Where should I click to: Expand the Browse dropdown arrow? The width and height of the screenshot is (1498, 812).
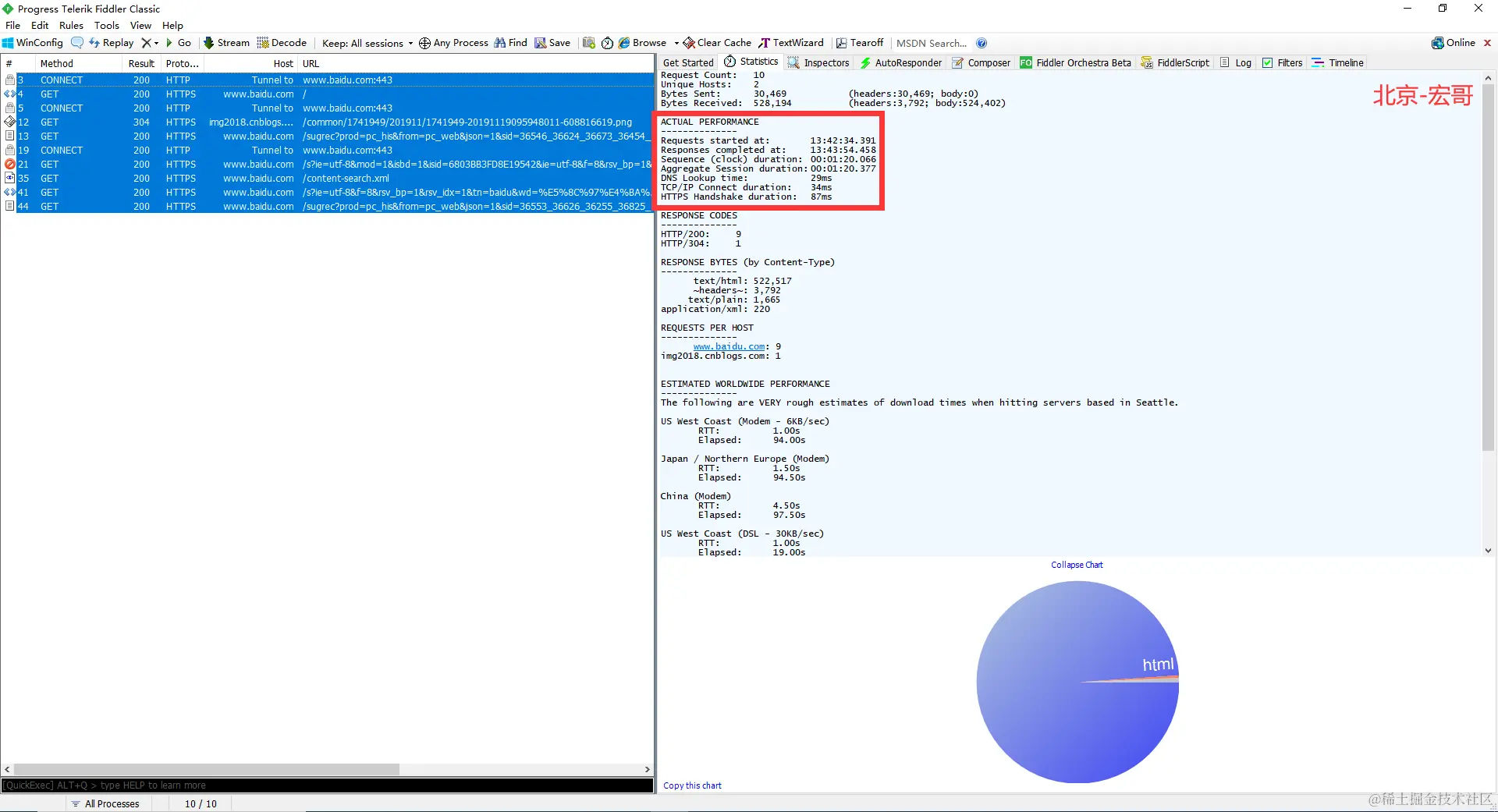[x=676, y=43]
